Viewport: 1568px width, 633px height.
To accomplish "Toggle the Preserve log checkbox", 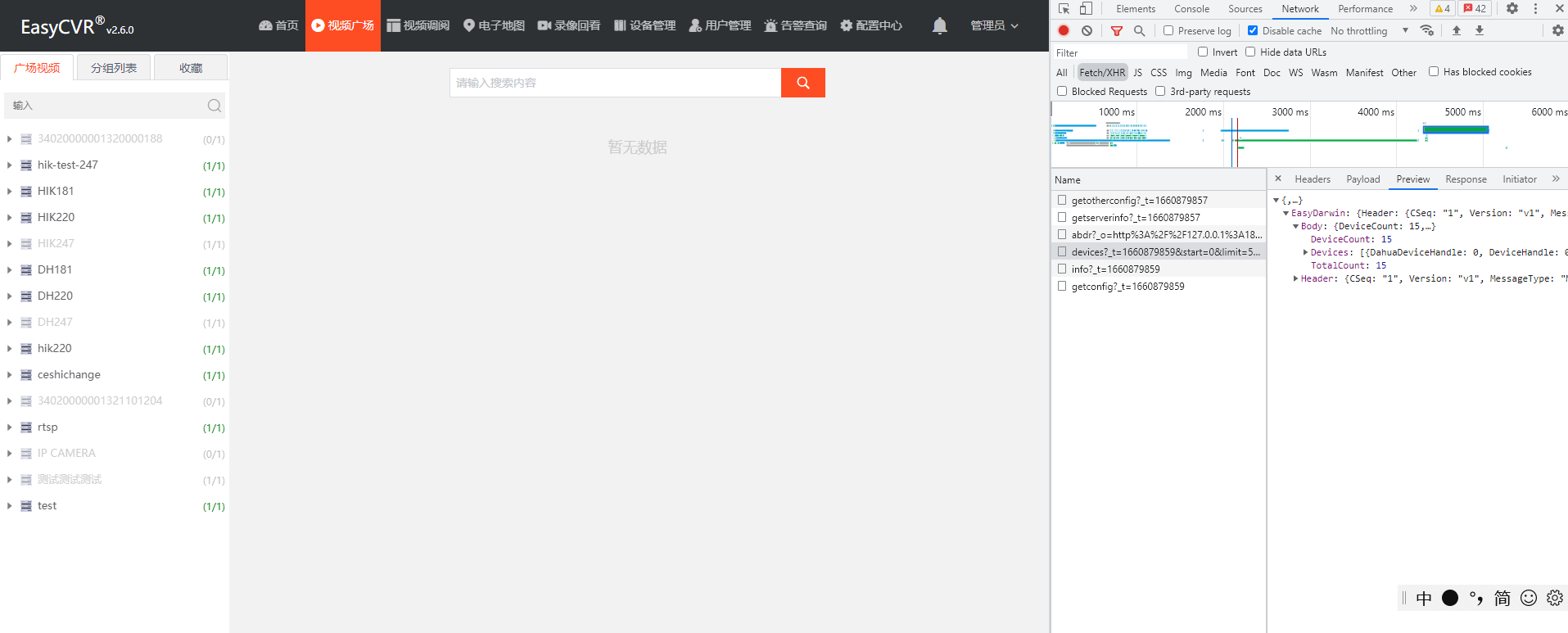I will [x=1168, y=30].
